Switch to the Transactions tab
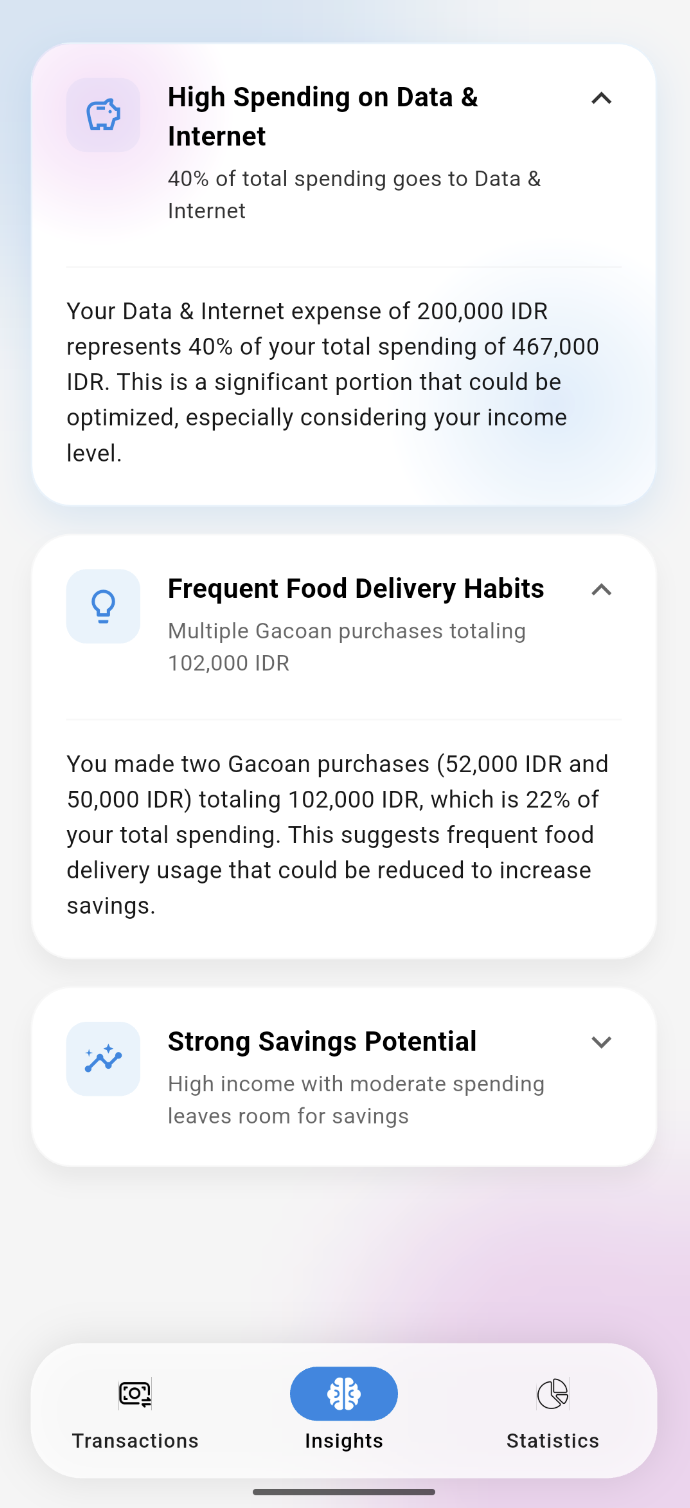 [135, 1412]
